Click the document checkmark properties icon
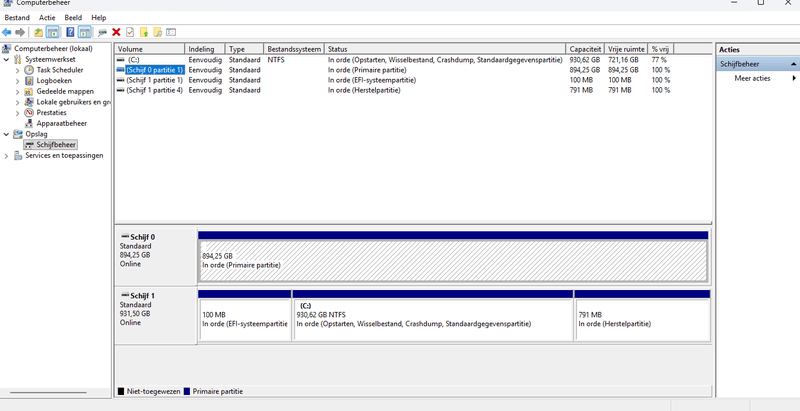 click(x=130, y=32)
